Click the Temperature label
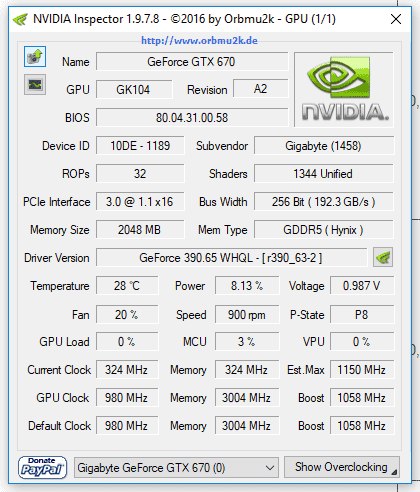420x492 pixels. [60, 286]
